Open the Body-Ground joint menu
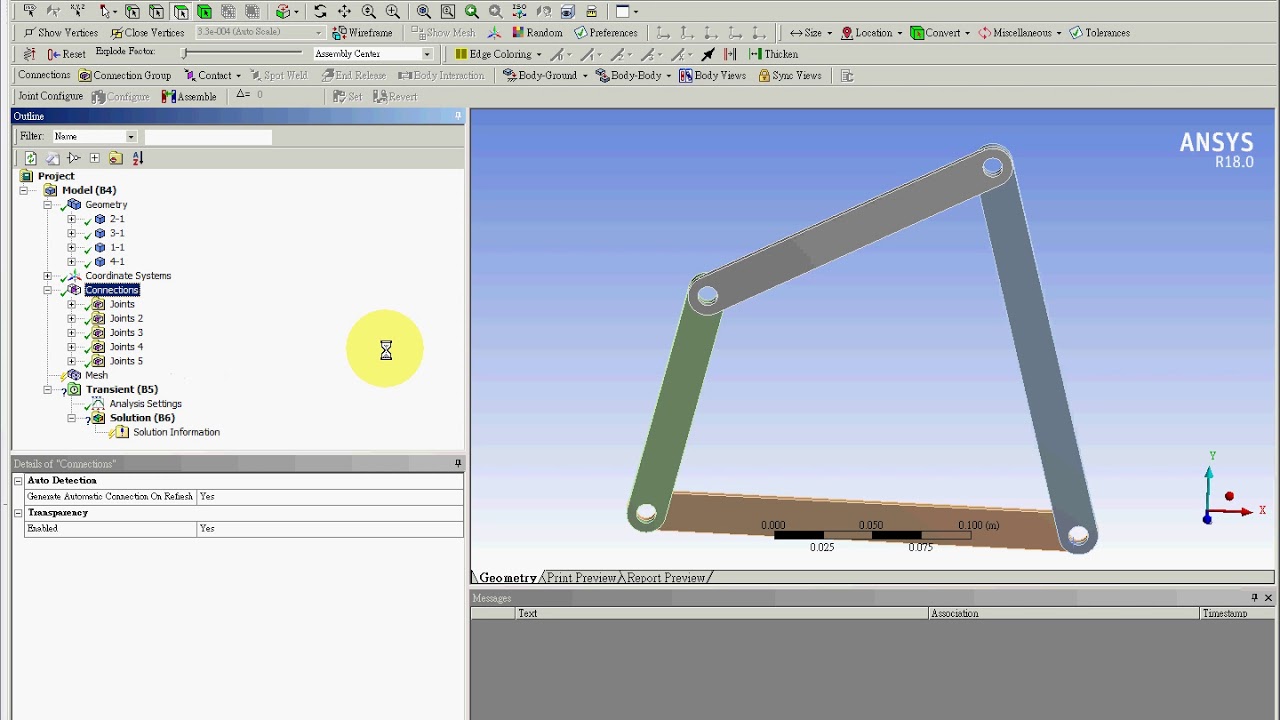1280x720 pixels. [x=546, y=75]
